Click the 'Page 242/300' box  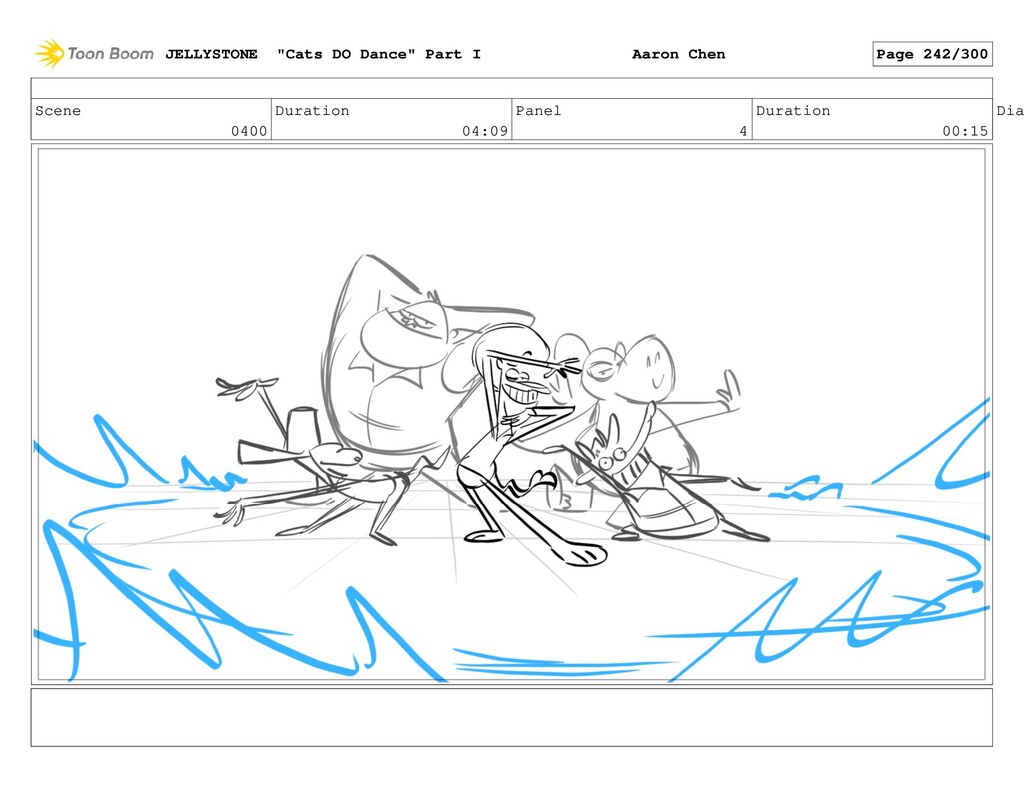[932, 54]
